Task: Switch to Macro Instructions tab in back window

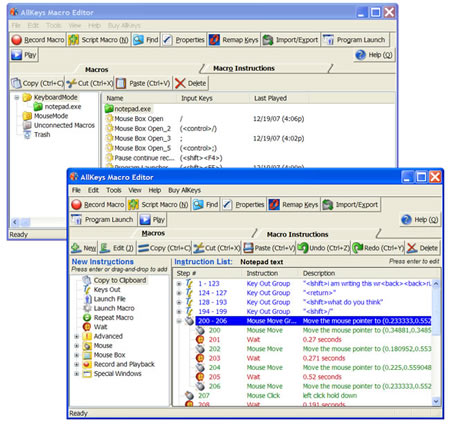Action: coord(244,68)
